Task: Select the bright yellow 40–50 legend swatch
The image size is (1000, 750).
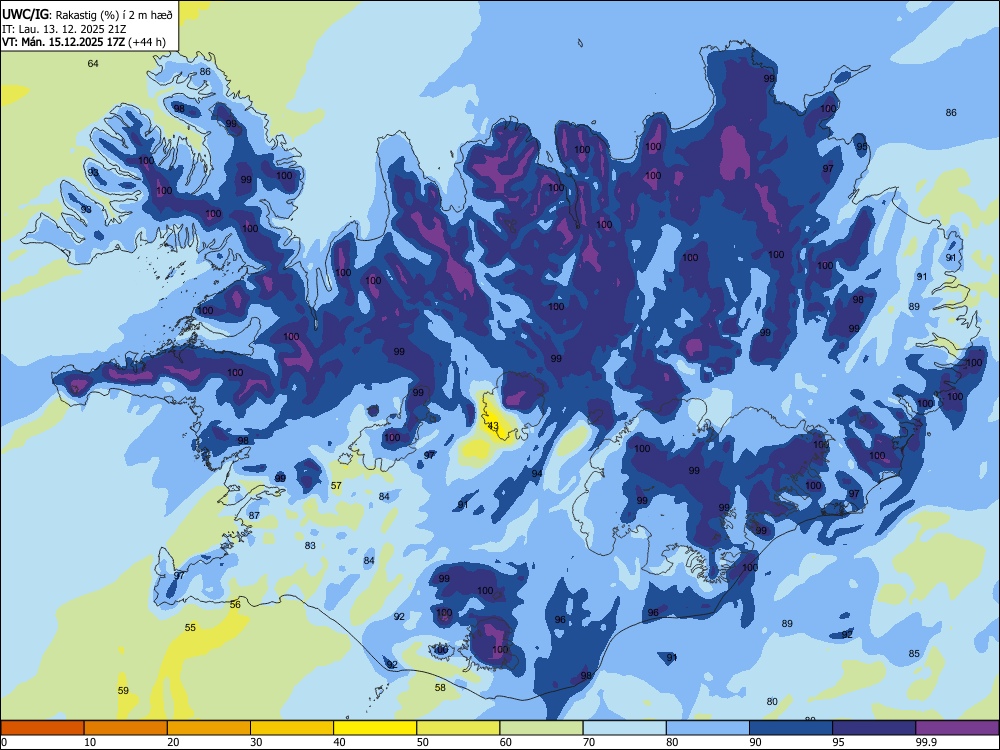Action: coord(375,728)
